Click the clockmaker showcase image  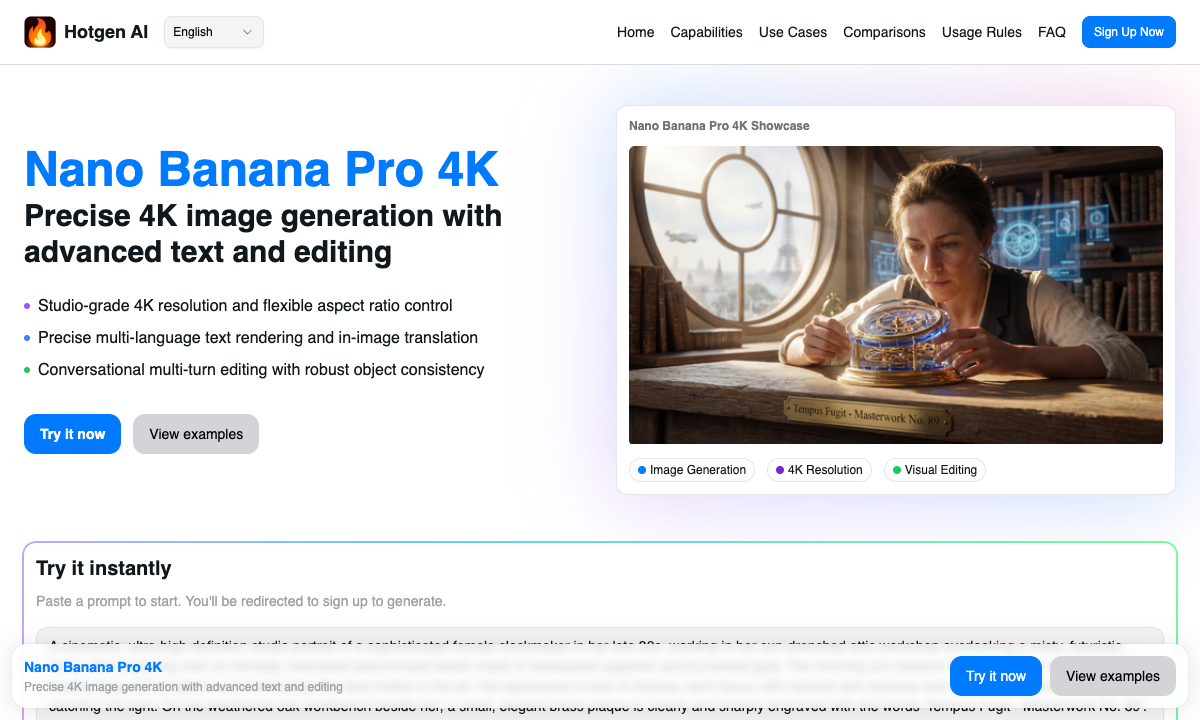(896, 294)
